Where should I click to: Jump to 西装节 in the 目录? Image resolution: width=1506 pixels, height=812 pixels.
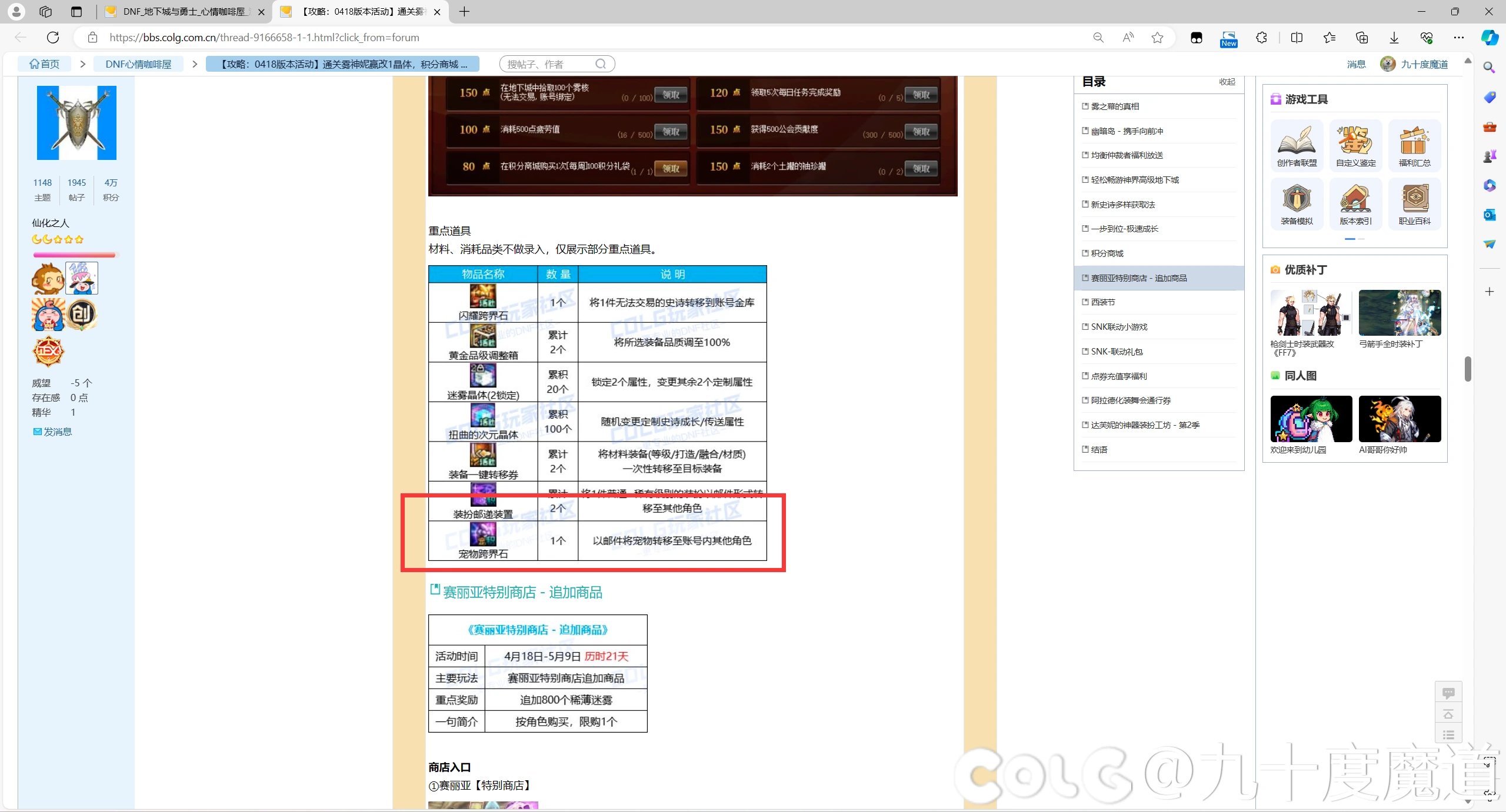1103,302
